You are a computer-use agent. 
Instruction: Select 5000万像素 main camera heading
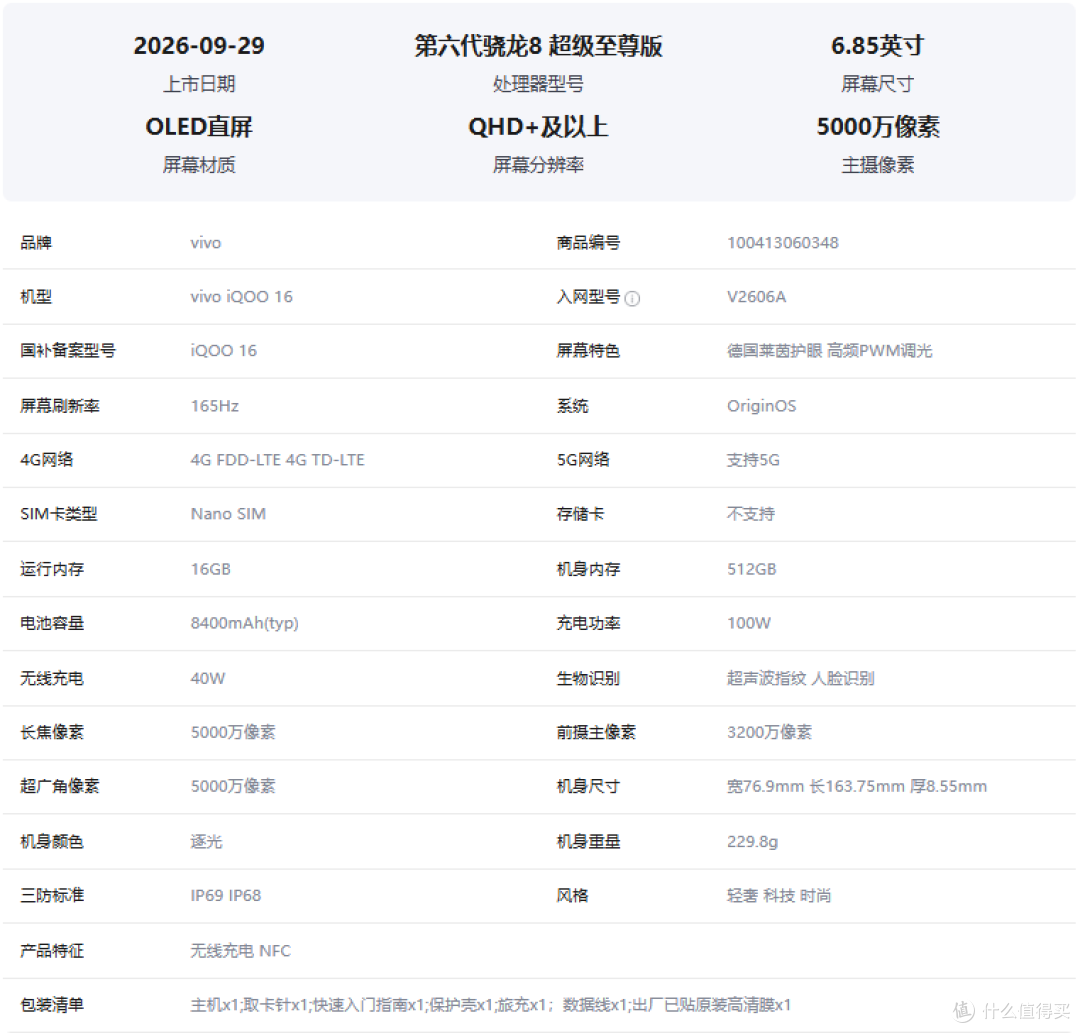[x=878, y=127]
